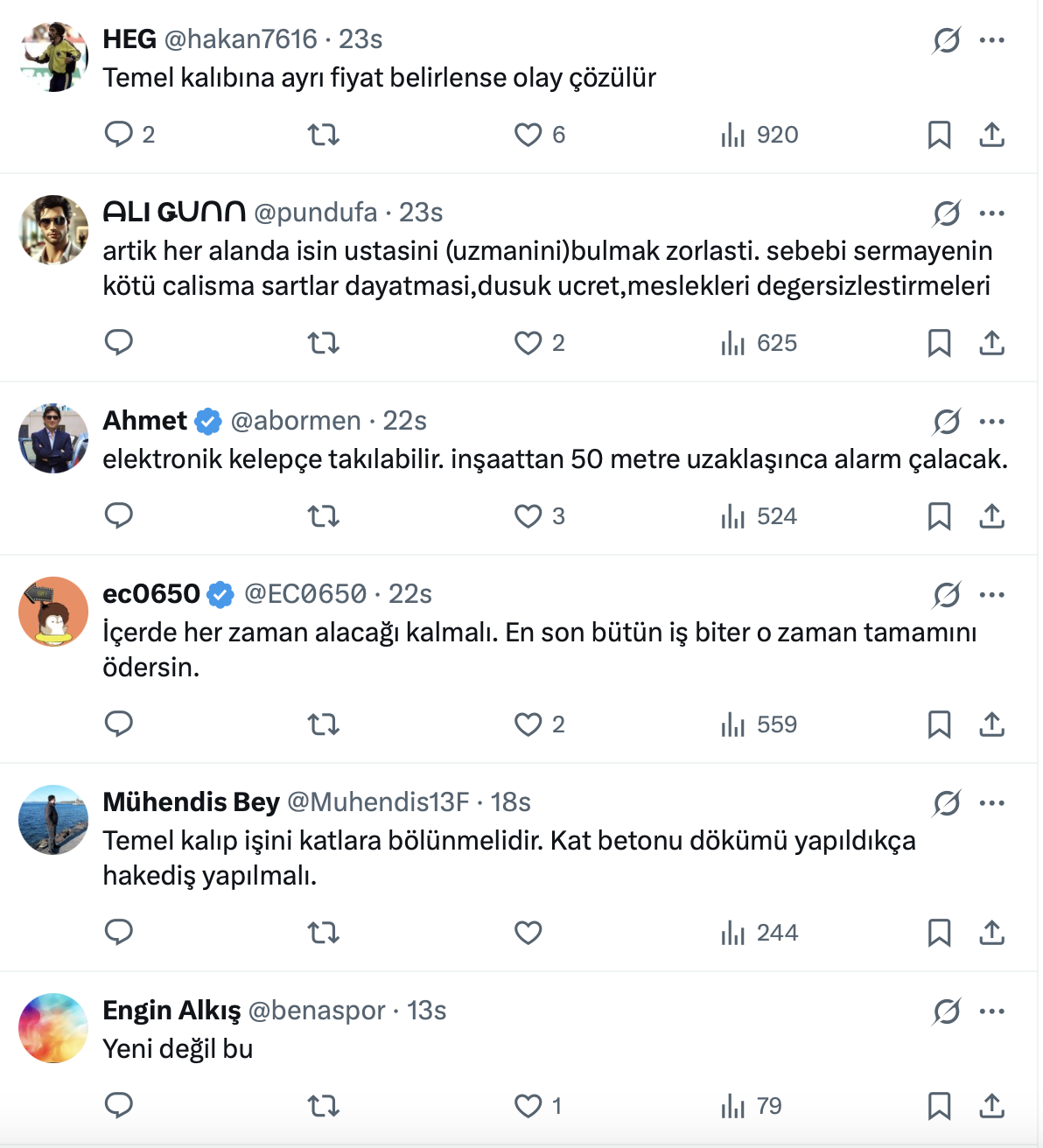Screen dimensions: 1043x1148
Task: Share Mühendis Bey's tweet
Action: (x=991, y=933)
